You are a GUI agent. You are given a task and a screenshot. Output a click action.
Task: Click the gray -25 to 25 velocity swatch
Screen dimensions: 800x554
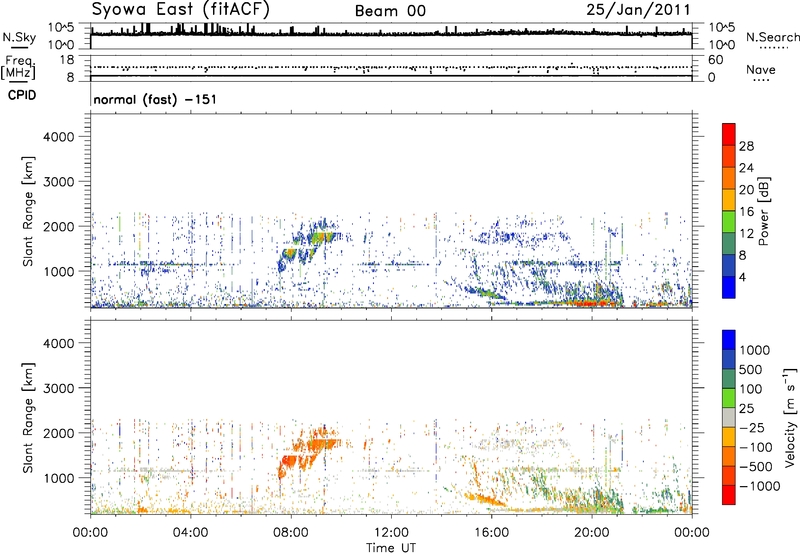point(729,417)
